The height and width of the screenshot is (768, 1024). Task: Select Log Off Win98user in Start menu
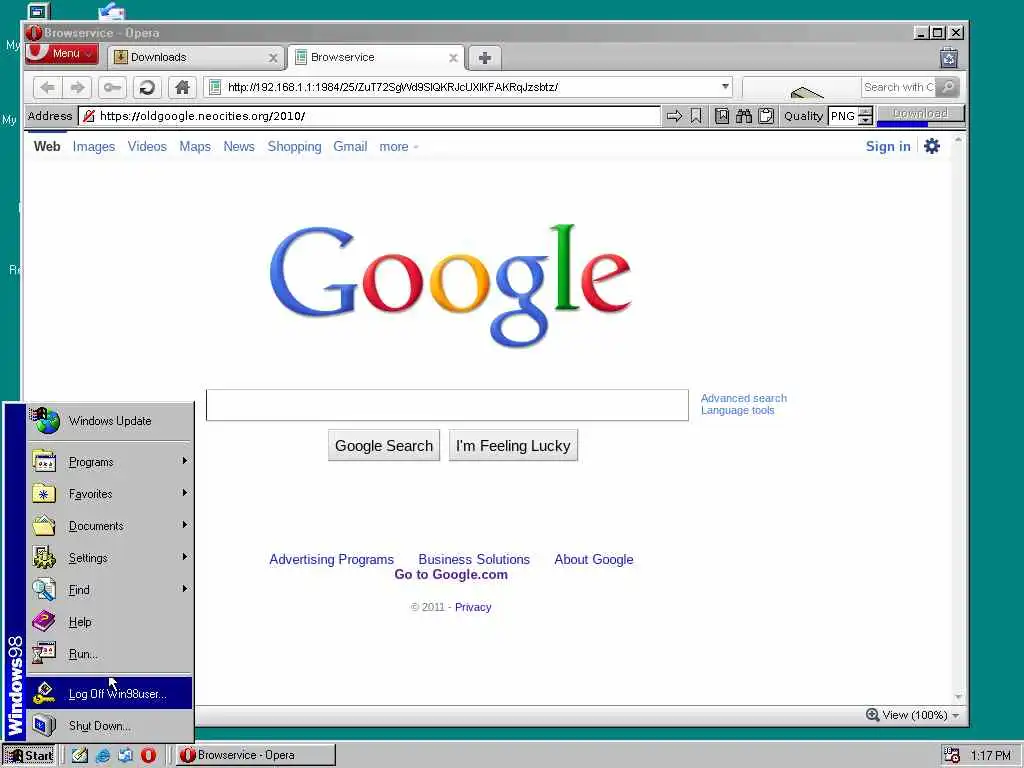110,694
